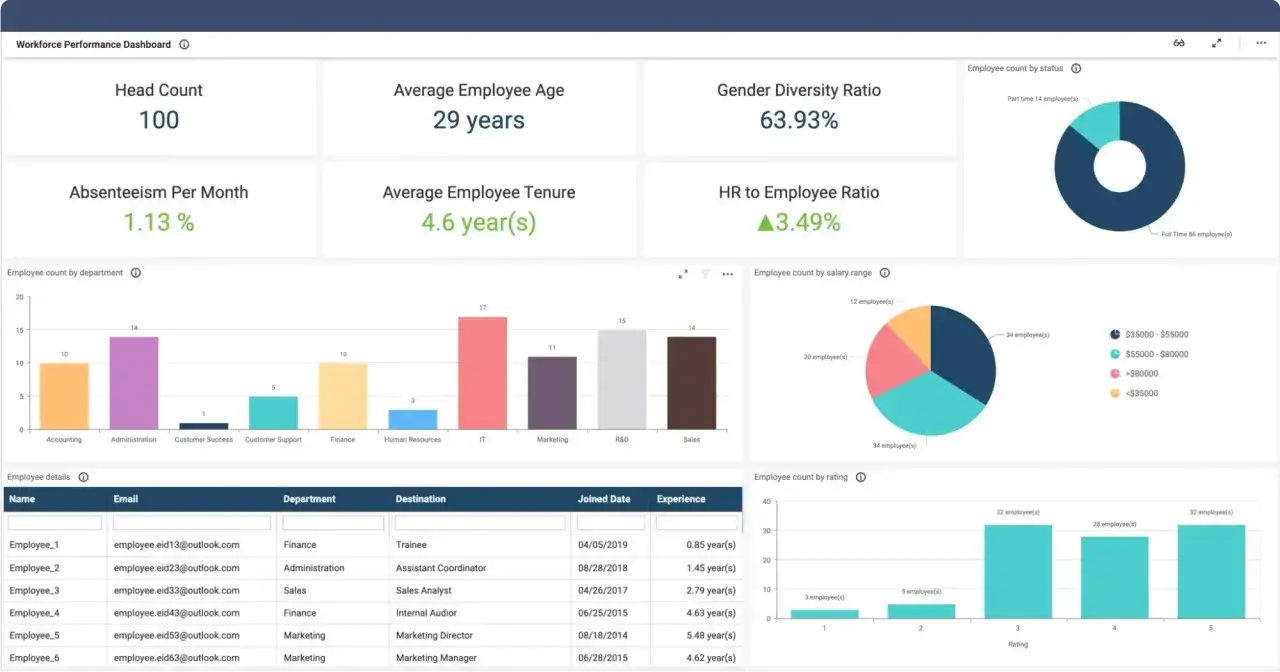Open more options on department chart widget
The height and width of the screenshot is (672, 1280).
point(728,274)
